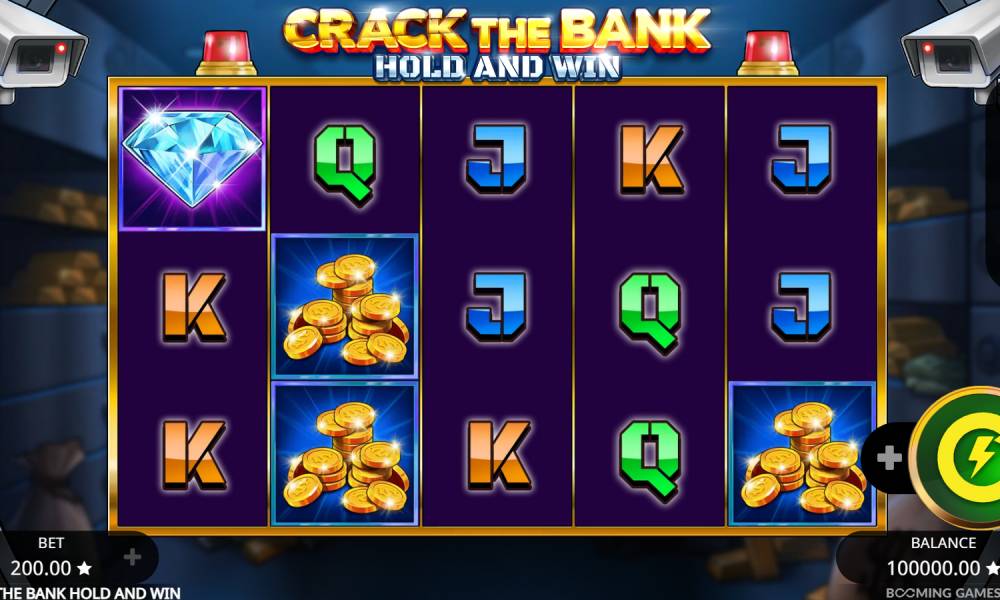Click the Crack the Bank title logo
This screenshot has height=600, width=1000.
497,43
